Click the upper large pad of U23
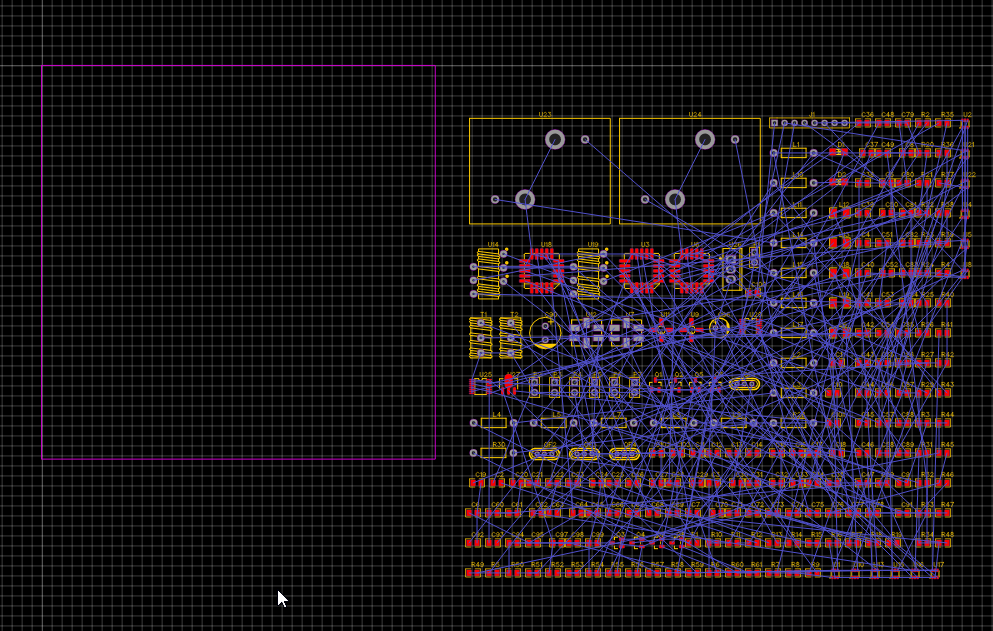993x631 pixels. click(x=555, y=139)
